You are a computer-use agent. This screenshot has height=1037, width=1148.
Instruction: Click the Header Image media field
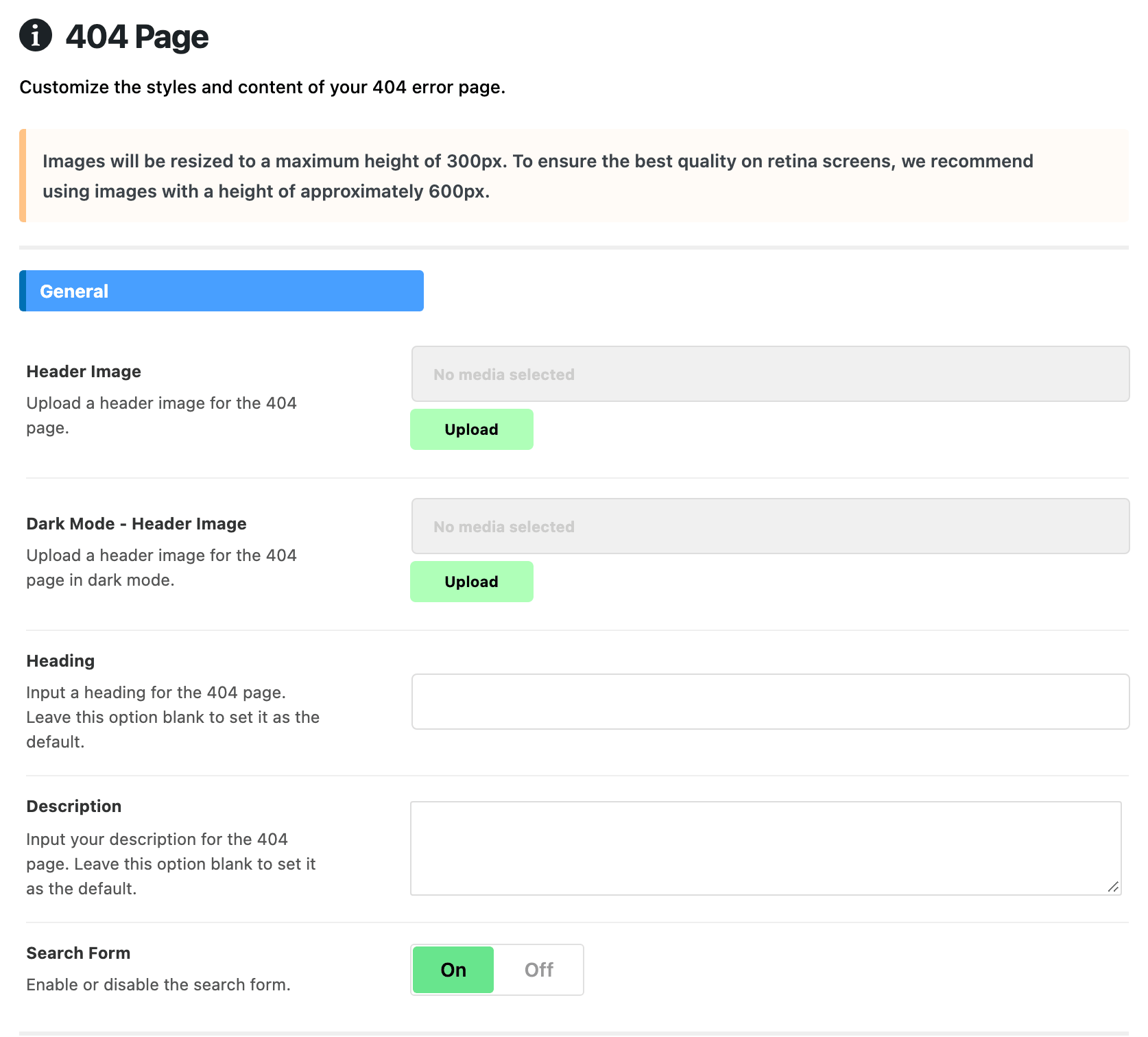click(770, 374)
